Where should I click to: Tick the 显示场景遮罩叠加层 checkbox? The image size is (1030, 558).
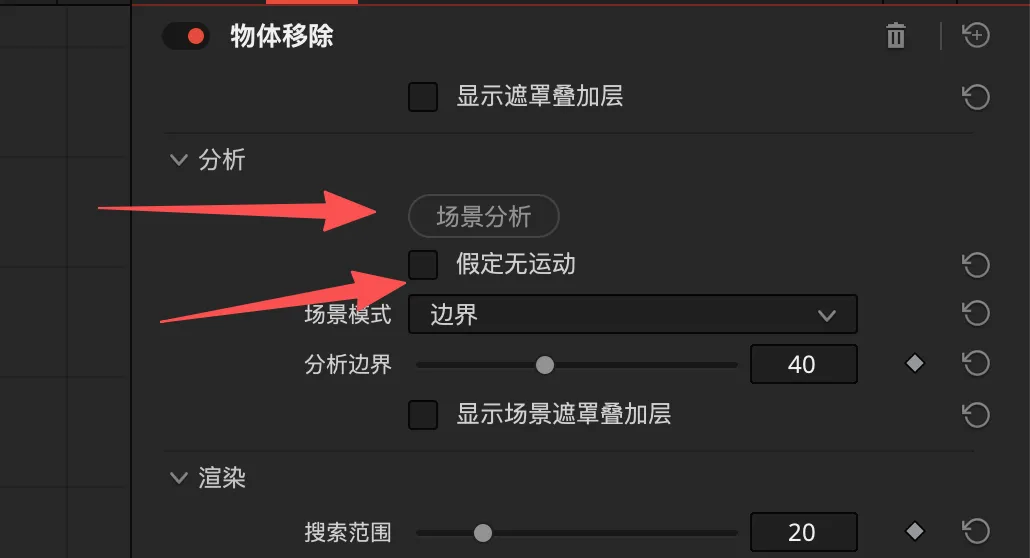pyautogui.click(x=423, y=415)
